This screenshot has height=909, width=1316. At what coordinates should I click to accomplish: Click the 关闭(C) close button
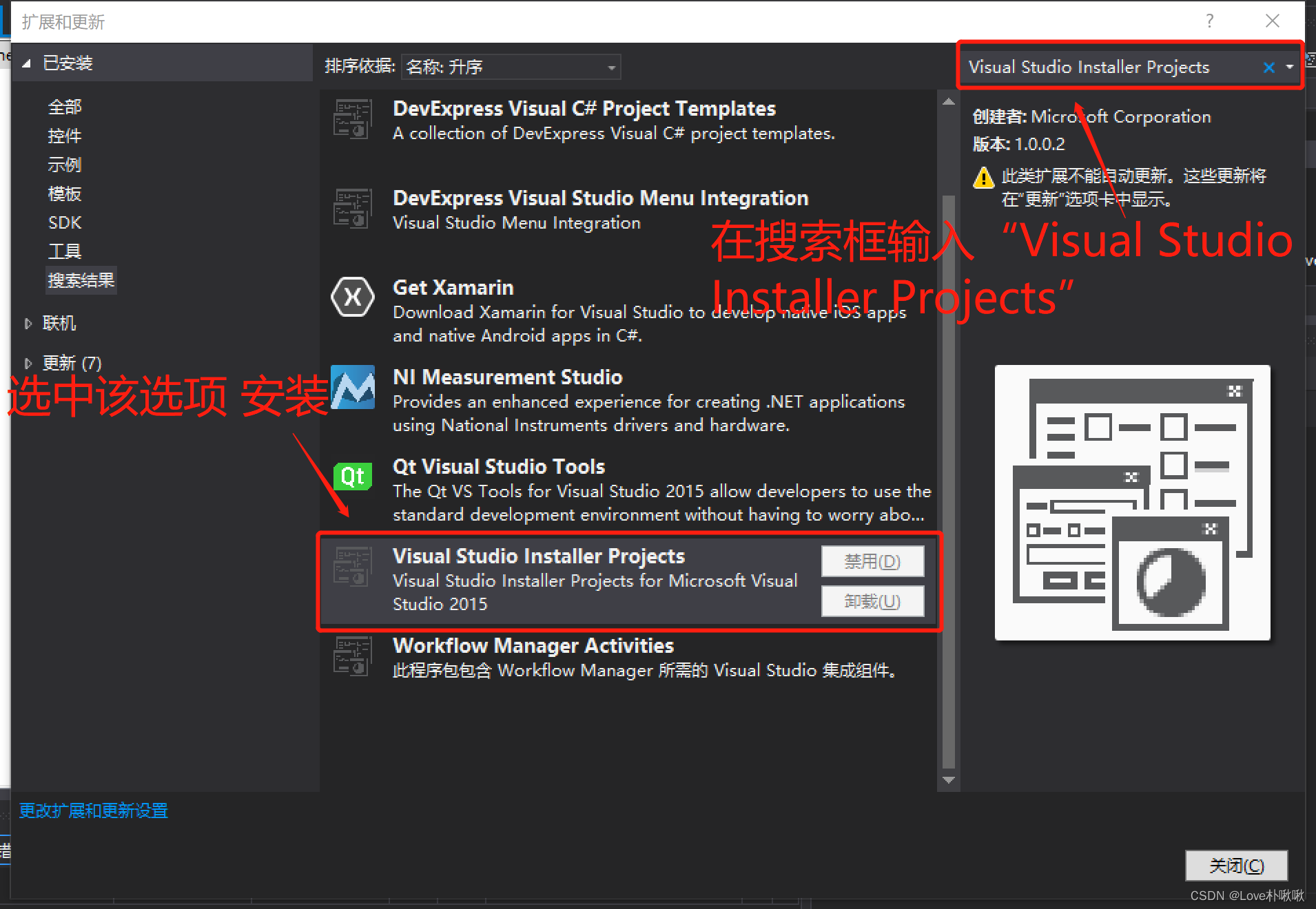point(1236,866)
